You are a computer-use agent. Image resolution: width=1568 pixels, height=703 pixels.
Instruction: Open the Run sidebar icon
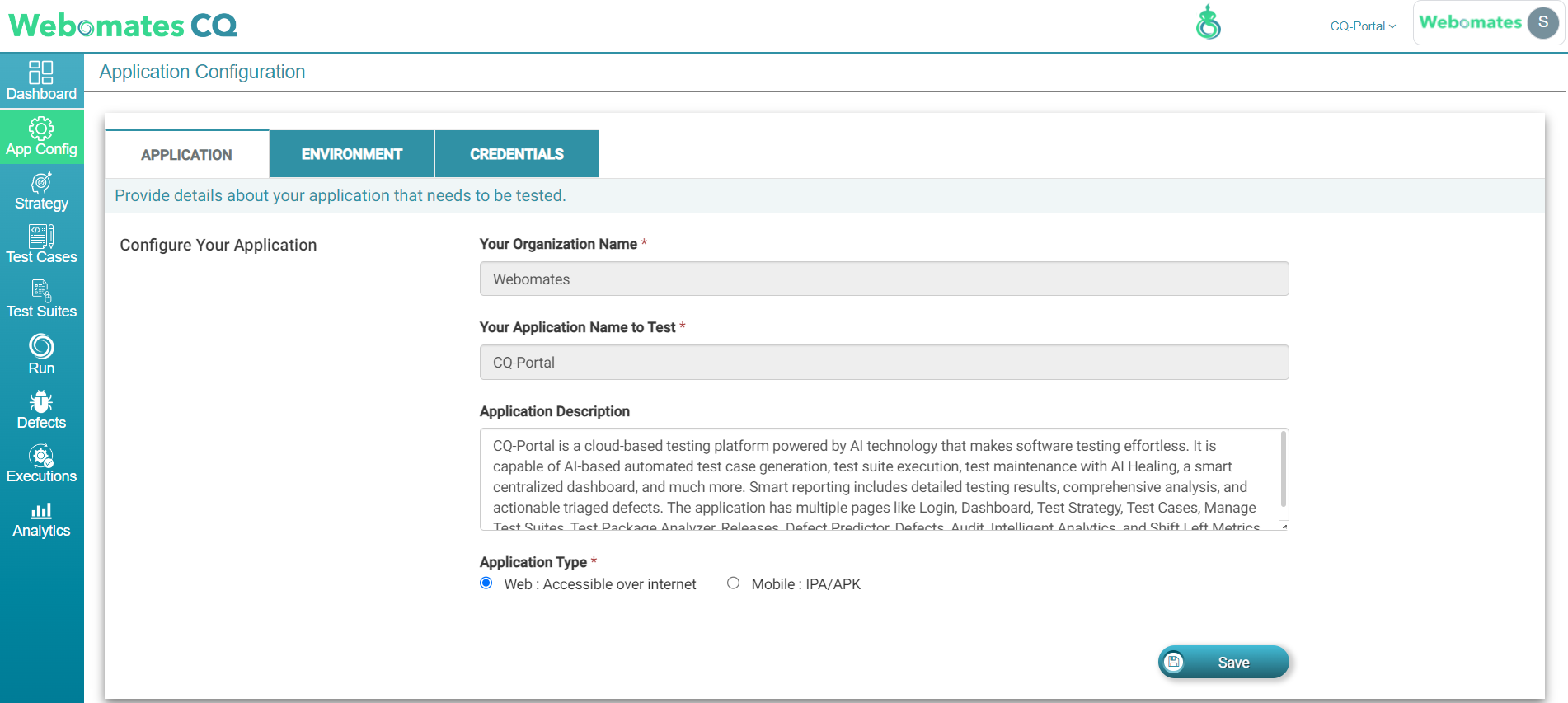click(x=41, y=346)
